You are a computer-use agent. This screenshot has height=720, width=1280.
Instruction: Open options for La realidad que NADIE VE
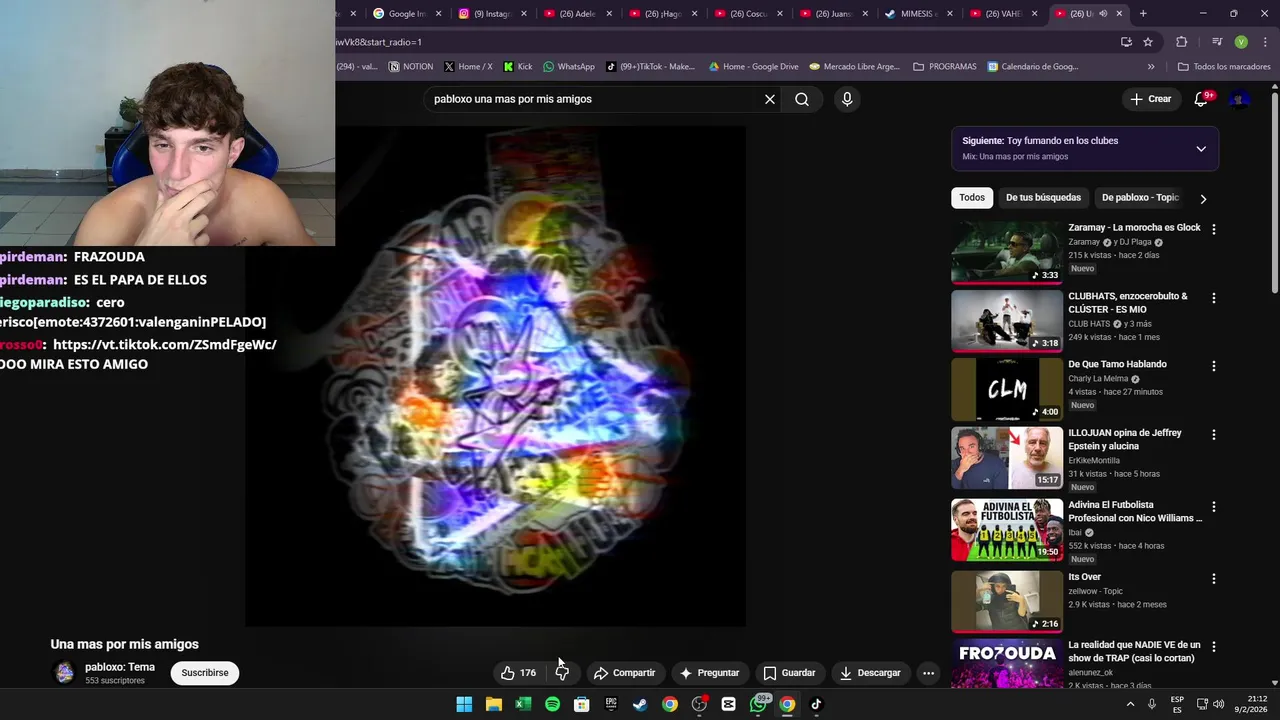pos(1214,647)
